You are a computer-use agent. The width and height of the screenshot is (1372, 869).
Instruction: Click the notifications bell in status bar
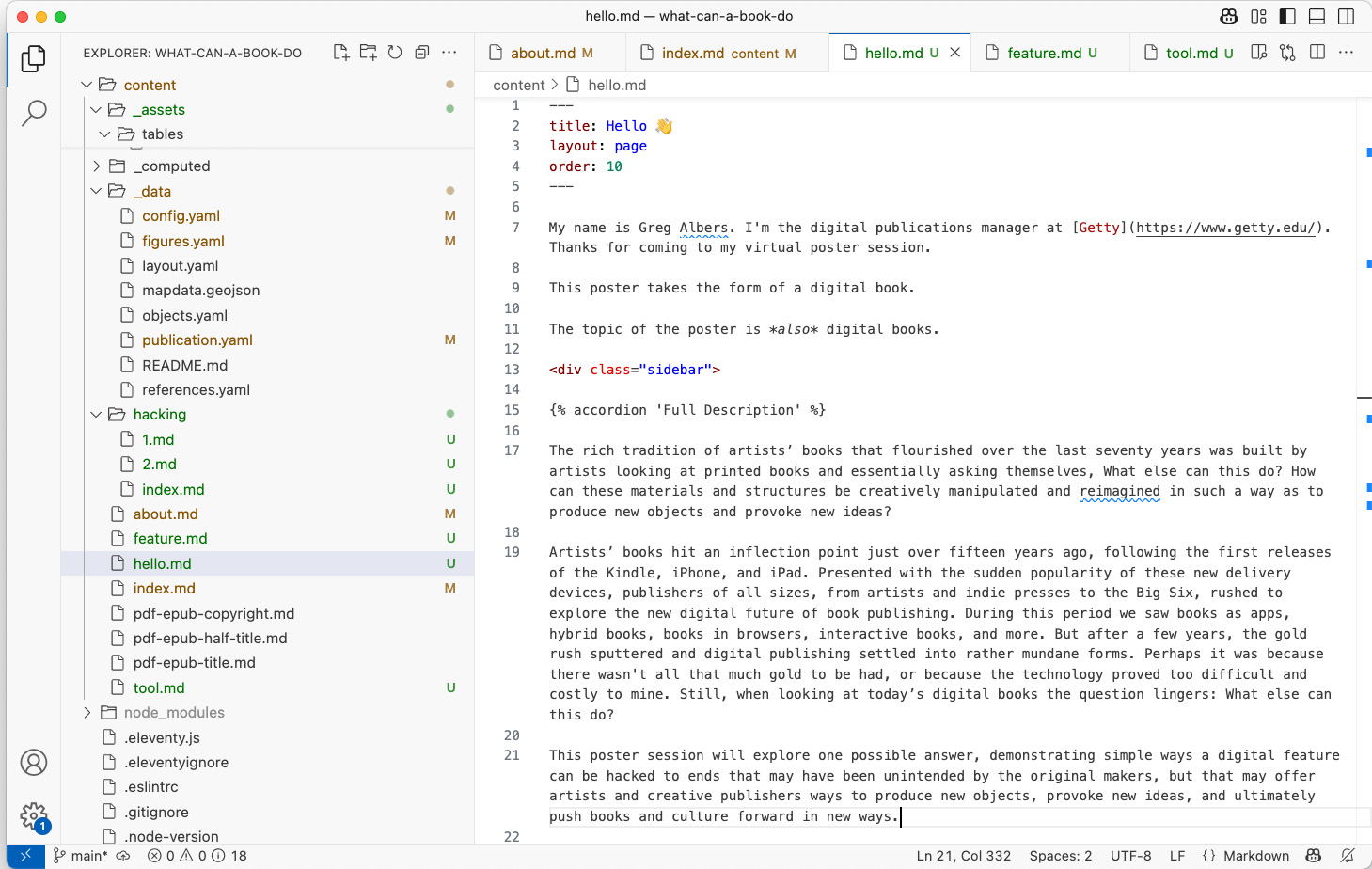coord(1348,856)
